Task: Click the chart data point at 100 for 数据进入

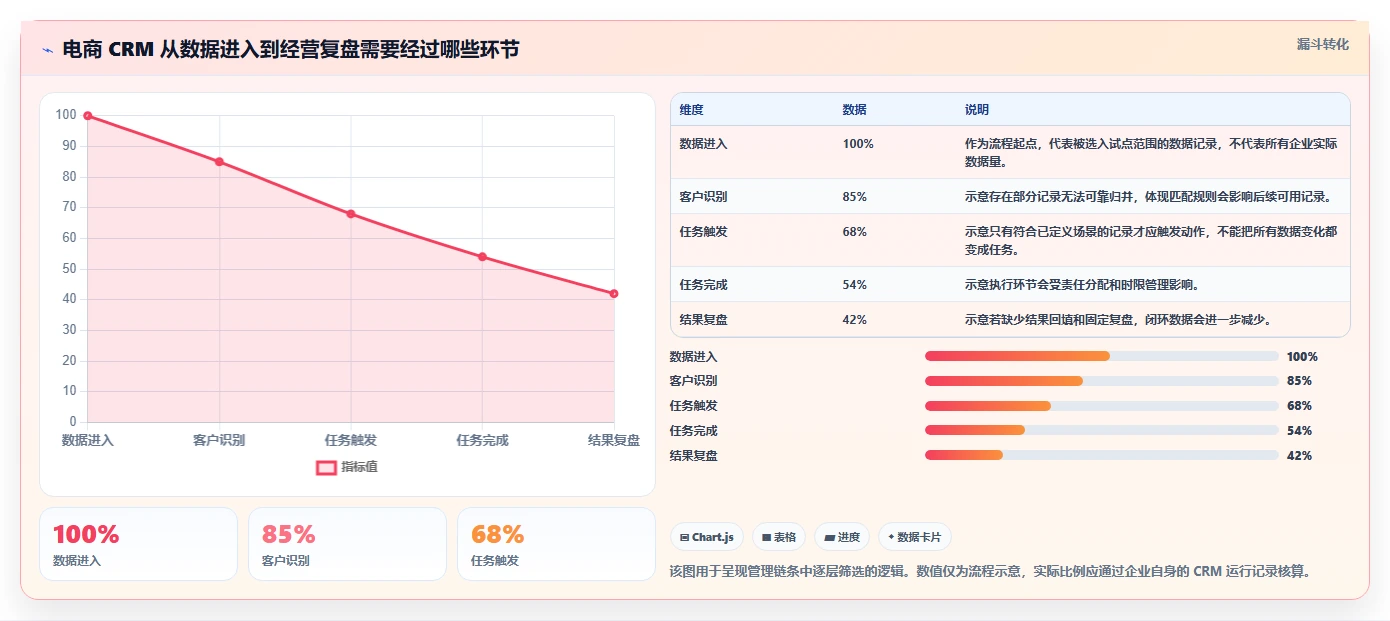Action: point(88,116)
